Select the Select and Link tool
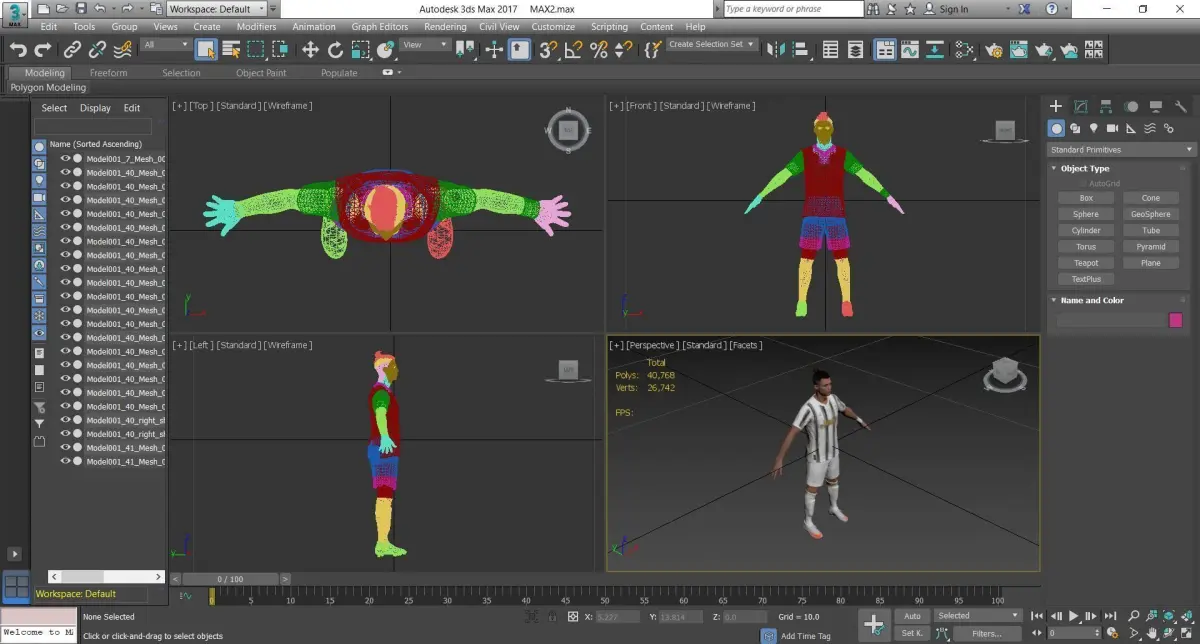 pyautogui.click(x=72, y=49)
